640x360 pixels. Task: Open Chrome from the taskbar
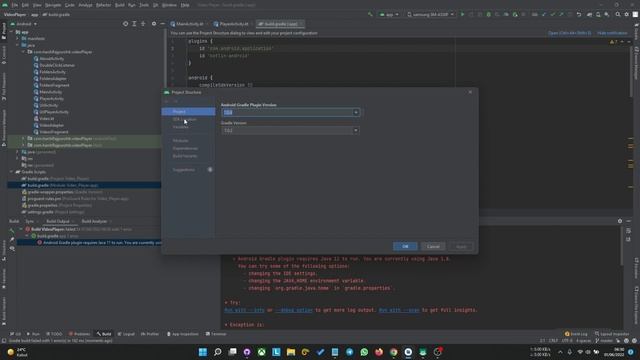tap(393, 352)
